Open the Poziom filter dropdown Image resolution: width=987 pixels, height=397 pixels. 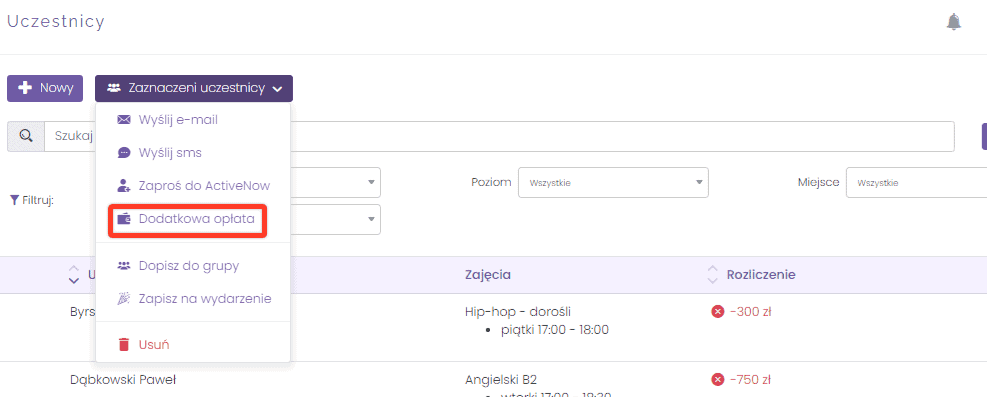pos(613,182)
